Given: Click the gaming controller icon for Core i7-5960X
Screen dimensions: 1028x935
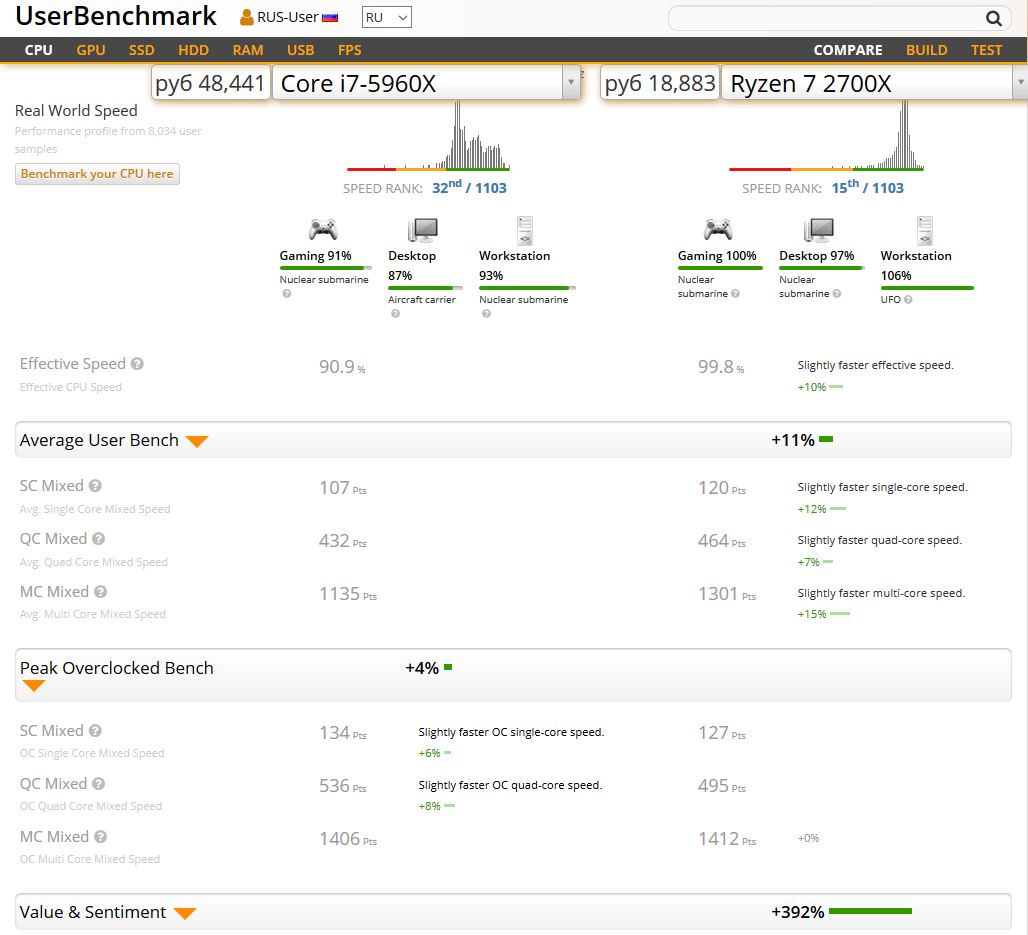Looking at the screenshot, I should click(322, 229).
